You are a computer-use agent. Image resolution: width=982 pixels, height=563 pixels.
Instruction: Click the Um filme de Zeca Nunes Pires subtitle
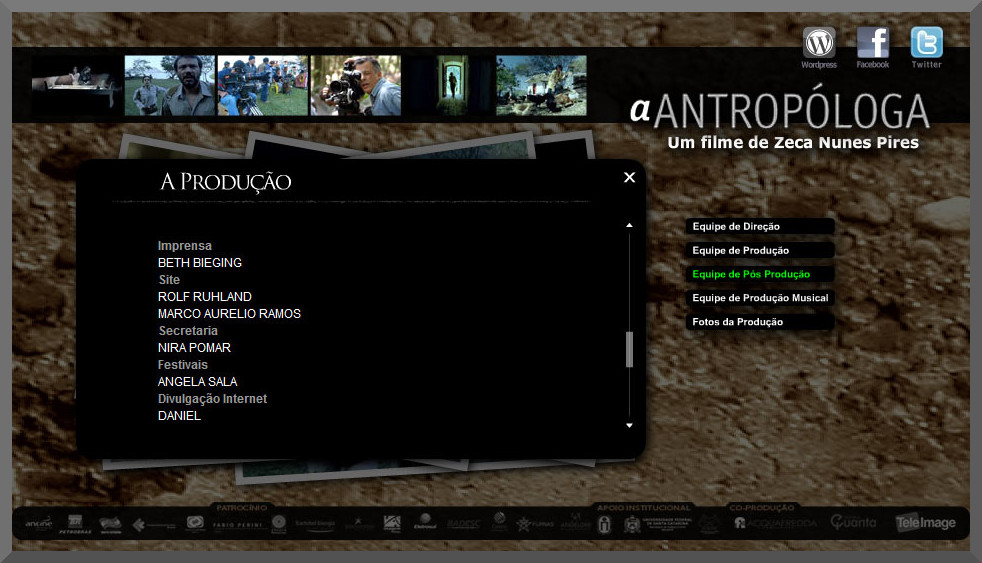click(793, 143)
